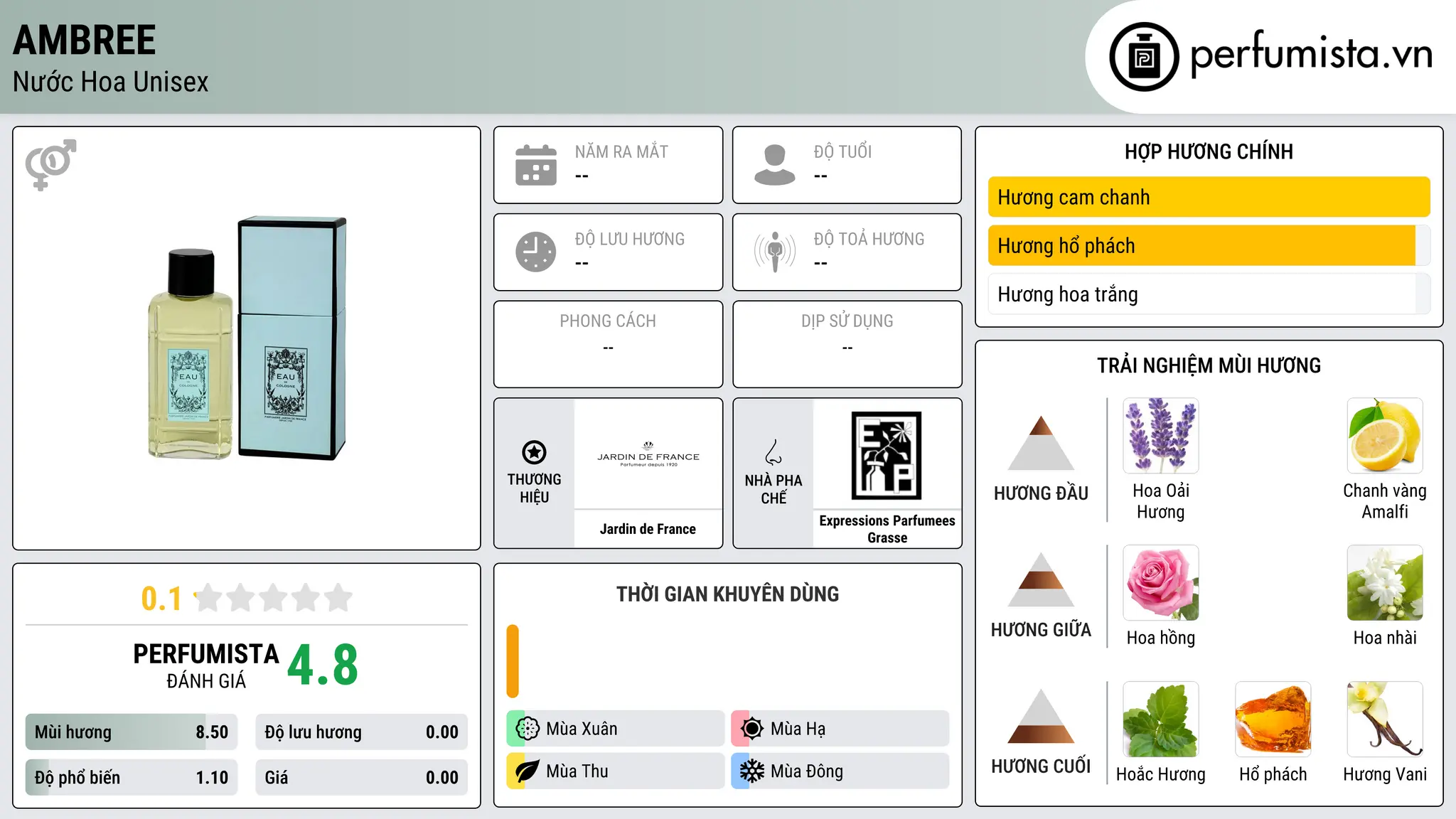Click the AMBREE product title

tap(85, 40)
